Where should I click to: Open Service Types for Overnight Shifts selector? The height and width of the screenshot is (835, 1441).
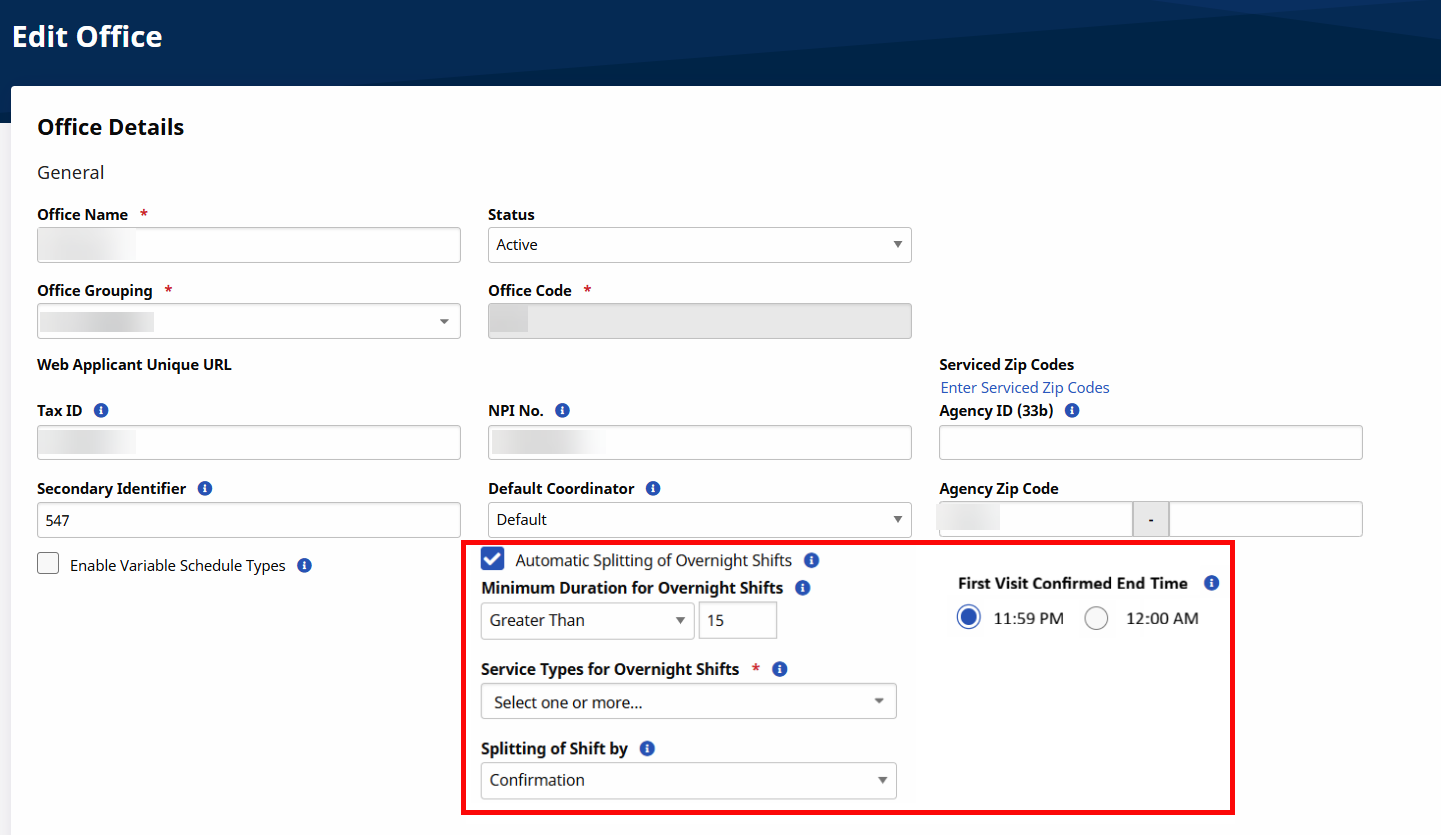[688, 702]
